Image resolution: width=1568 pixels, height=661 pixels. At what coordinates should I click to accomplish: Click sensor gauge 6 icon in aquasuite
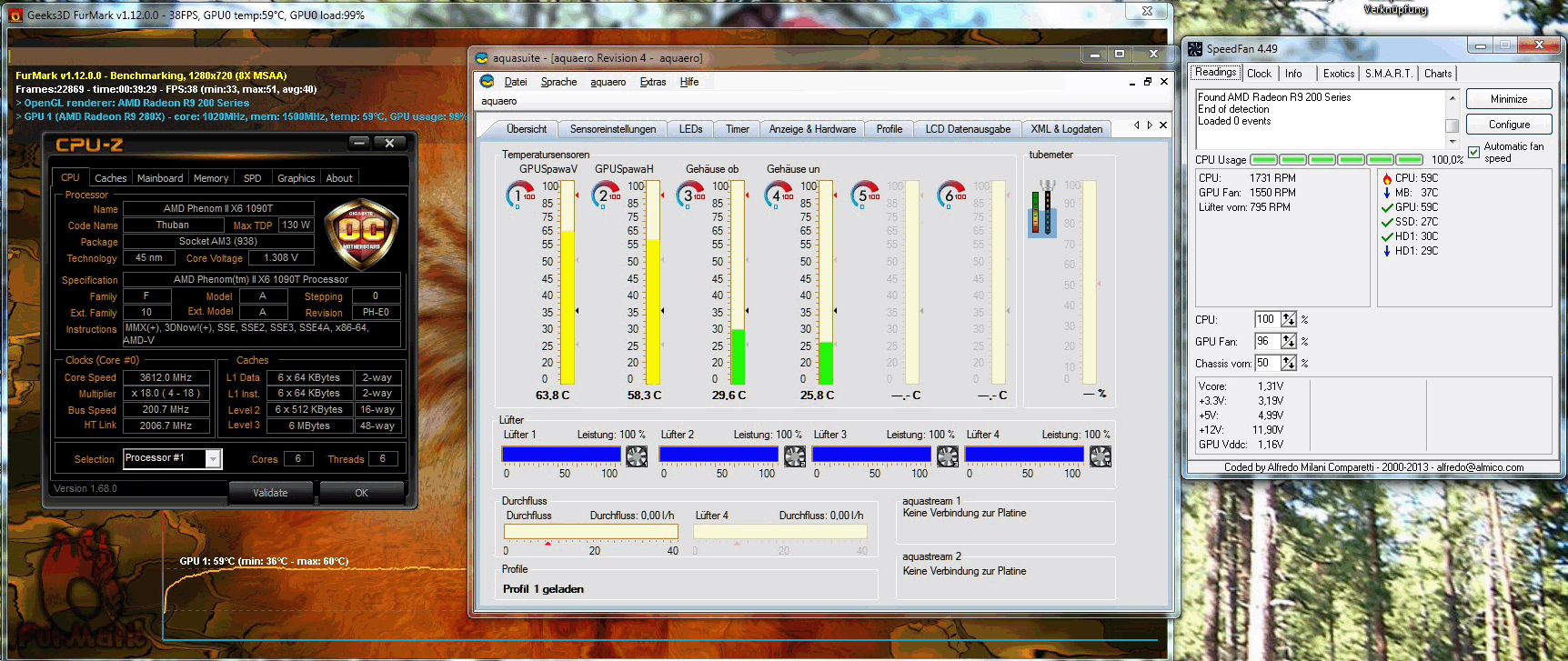[951, 195]
